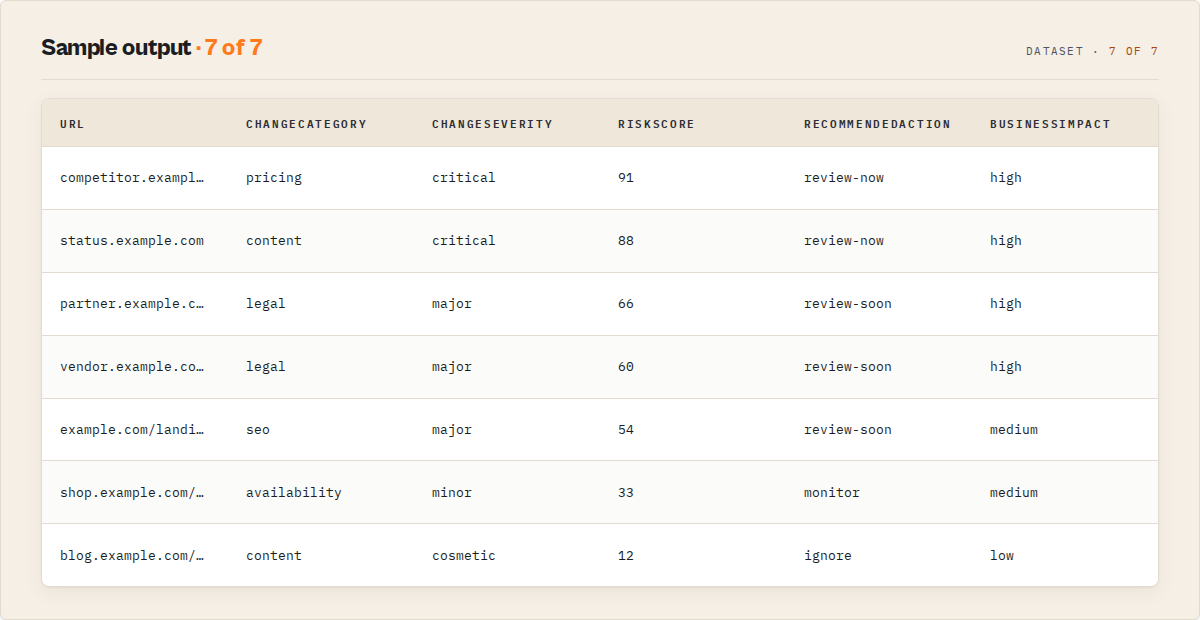Click 'review-soon' in partner.example row
This screenshot has height=620, width=1200.
[848, 304]
